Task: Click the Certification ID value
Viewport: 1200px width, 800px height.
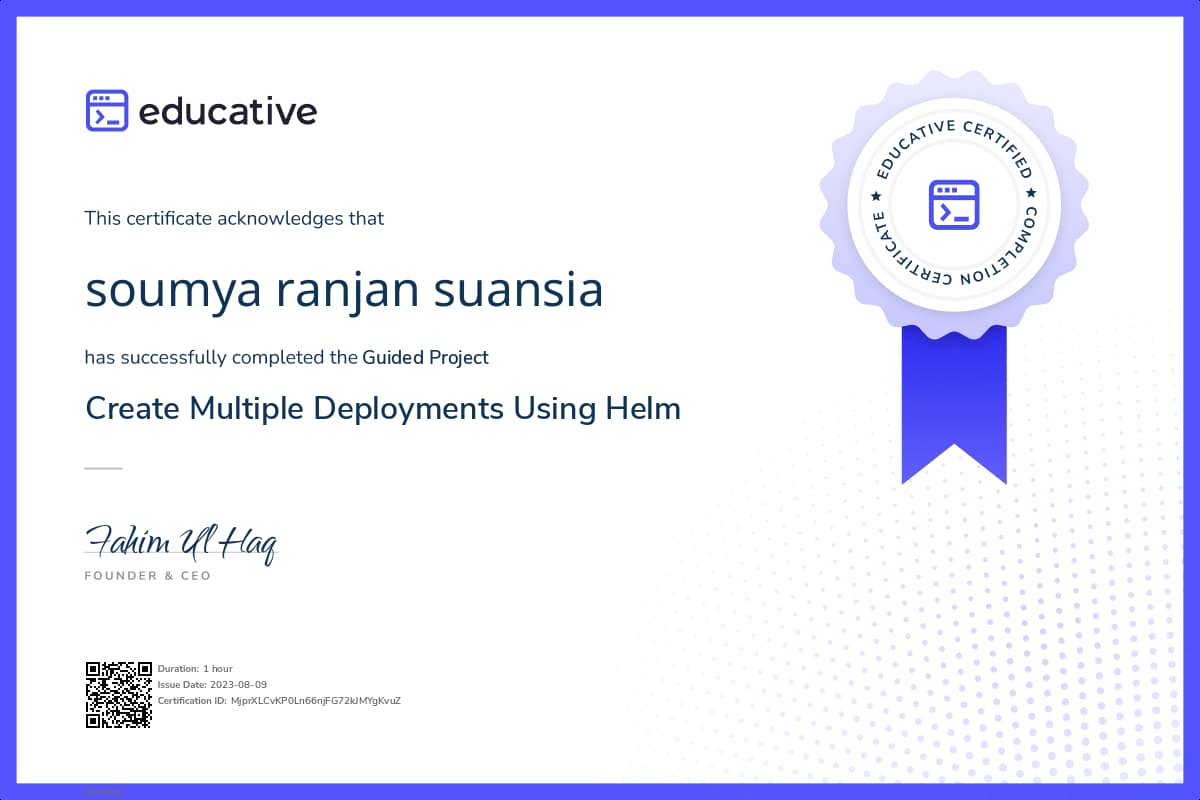Action: (x=316, y=700)
